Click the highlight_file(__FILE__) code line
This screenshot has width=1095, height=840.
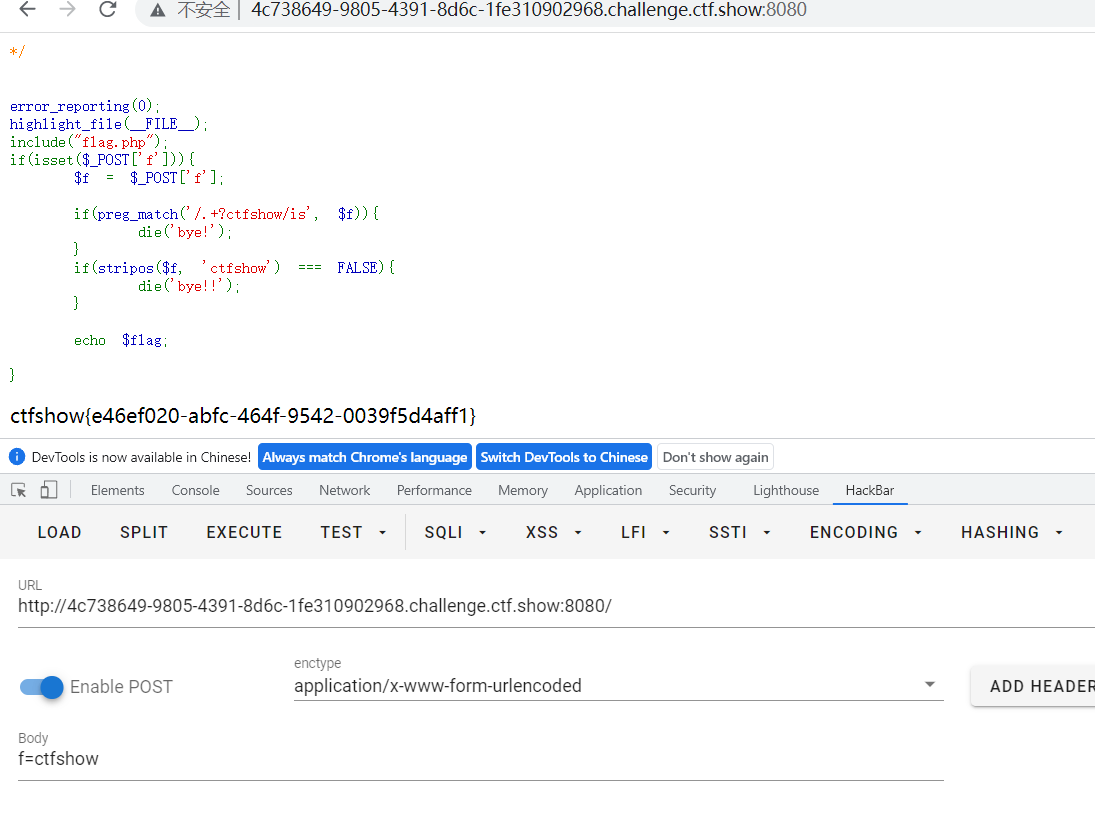click(108, 124)
